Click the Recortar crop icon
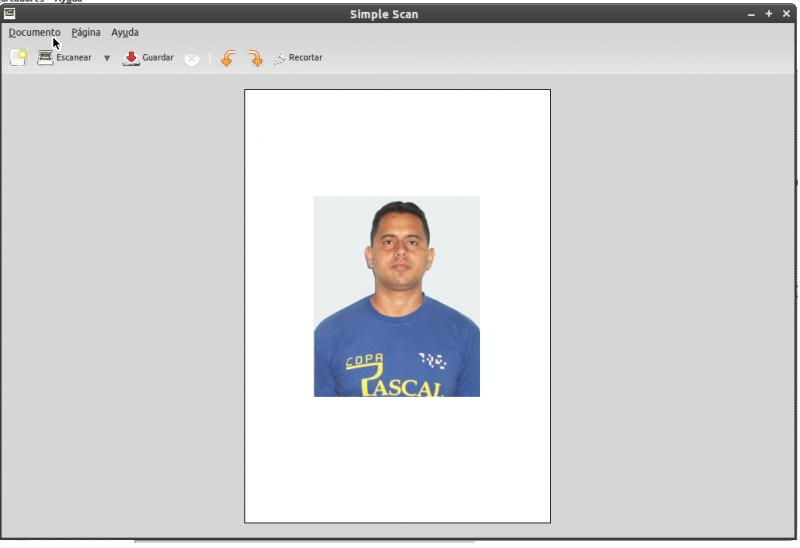Viewport: 800px width, 548px height. click(280, 59)
